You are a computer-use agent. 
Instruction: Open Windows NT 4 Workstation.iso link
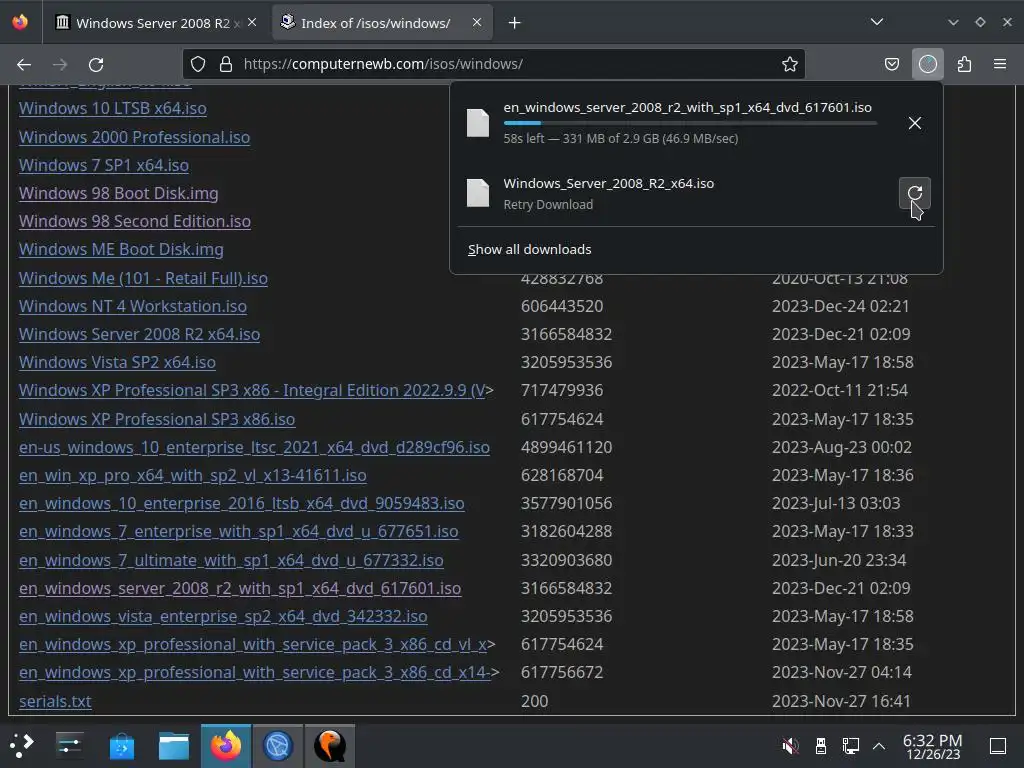(x=133, y=306)
